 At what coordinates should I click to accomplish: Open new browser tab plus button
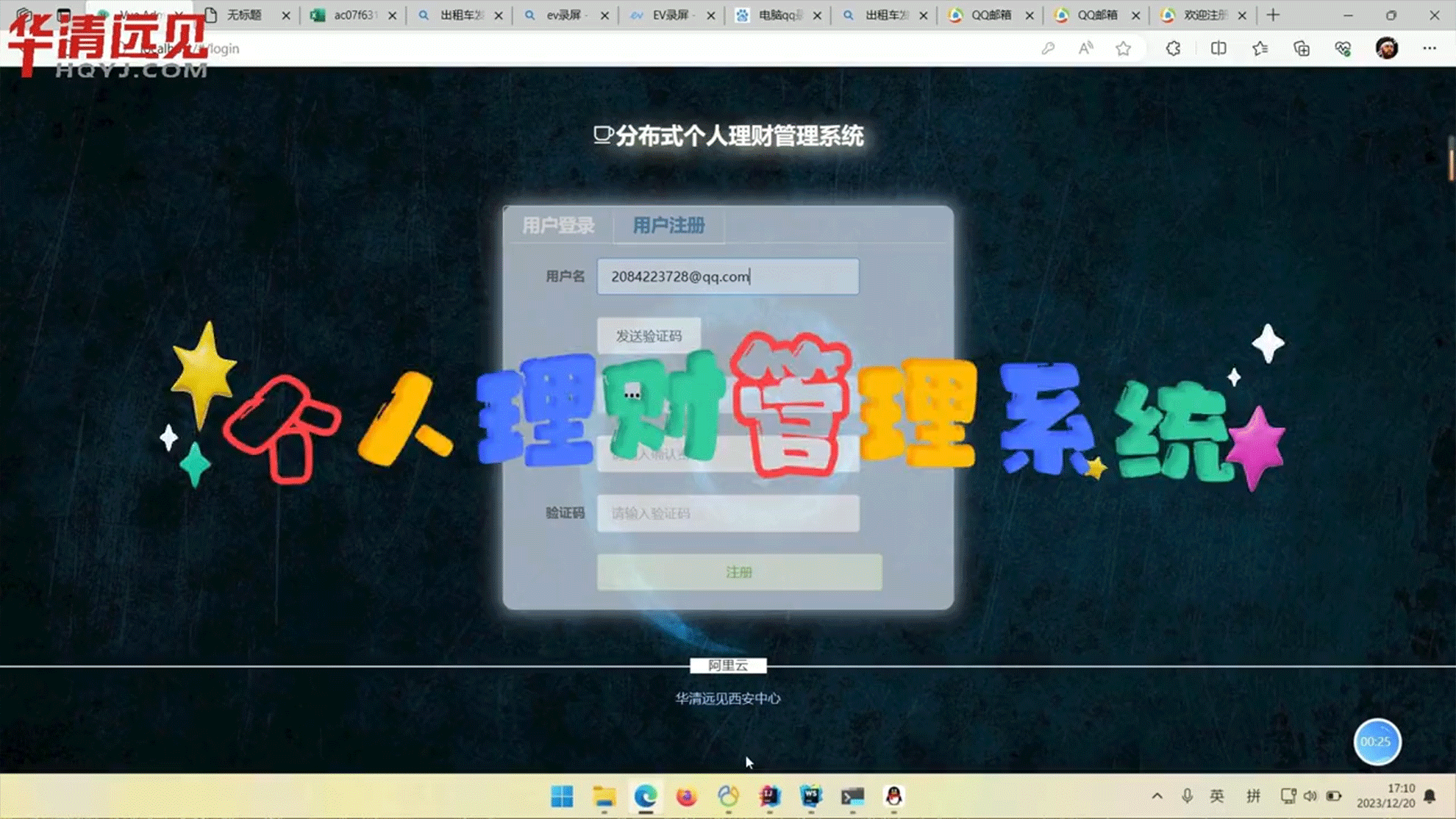[x=1273, y=15]
